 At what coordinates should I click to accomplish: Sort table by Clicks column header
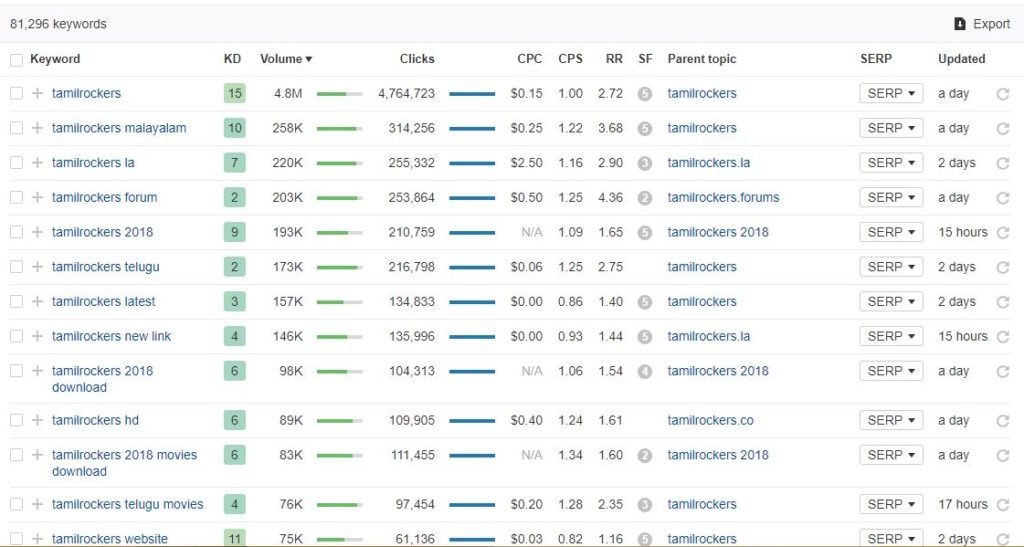[x=417, y=59]
